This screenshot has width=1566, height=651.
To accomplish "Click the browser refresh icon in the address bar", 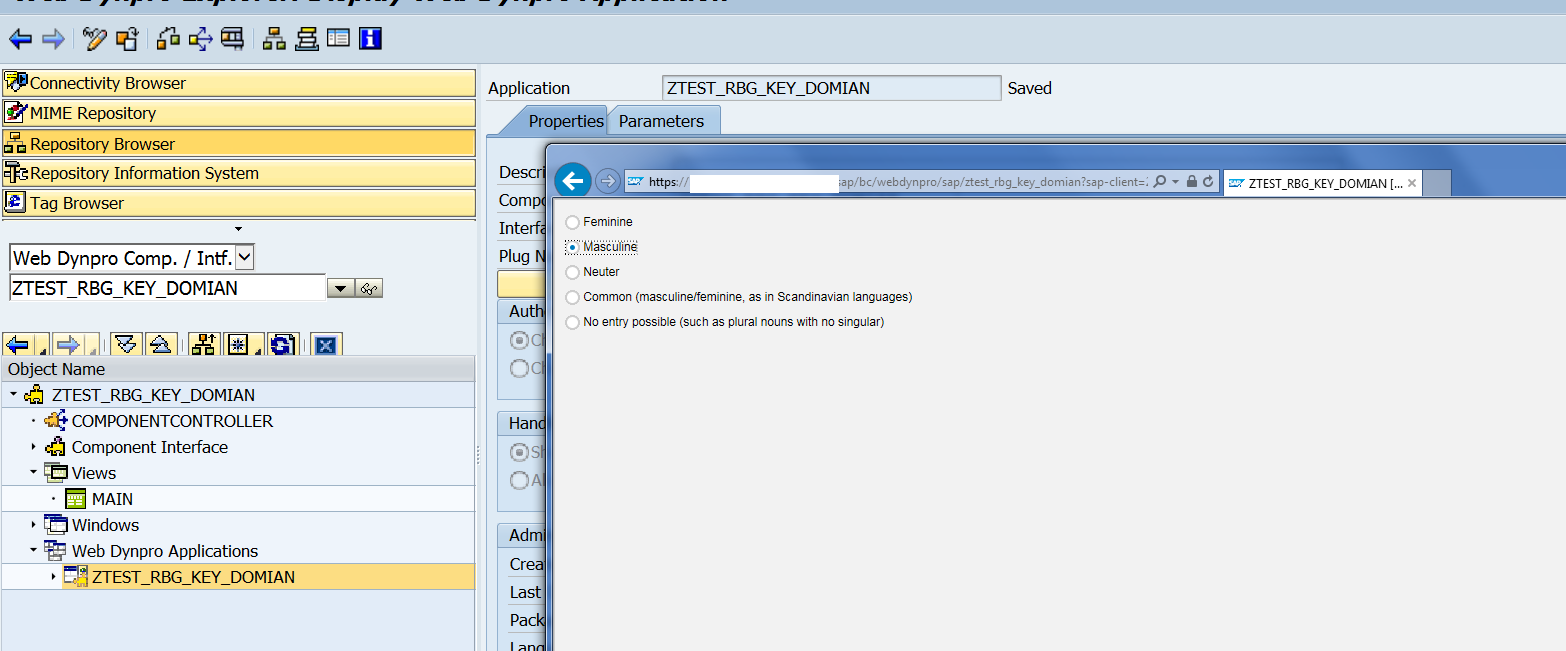I will pos(1208,182).
